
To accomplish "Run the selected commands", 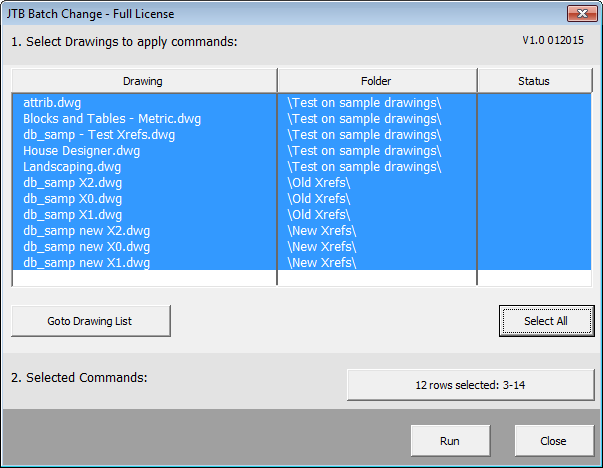I will click(450, 441).
